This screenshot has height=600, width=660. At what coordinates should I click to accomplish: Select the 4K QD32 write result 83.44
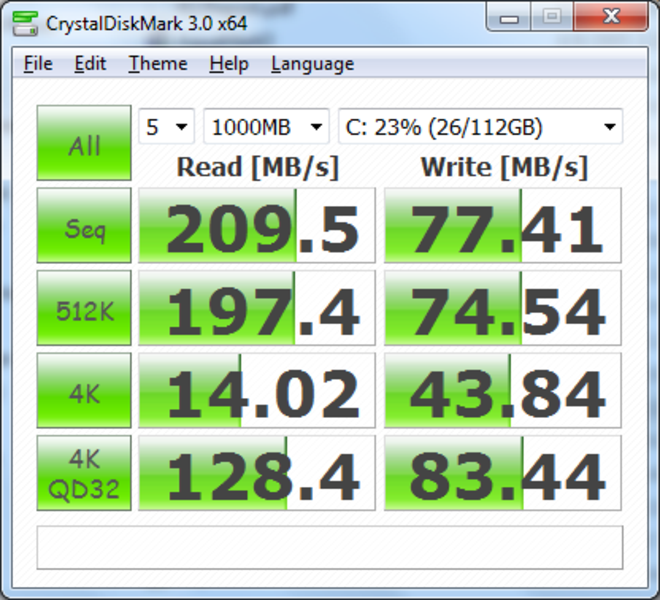tap(503, 473)
